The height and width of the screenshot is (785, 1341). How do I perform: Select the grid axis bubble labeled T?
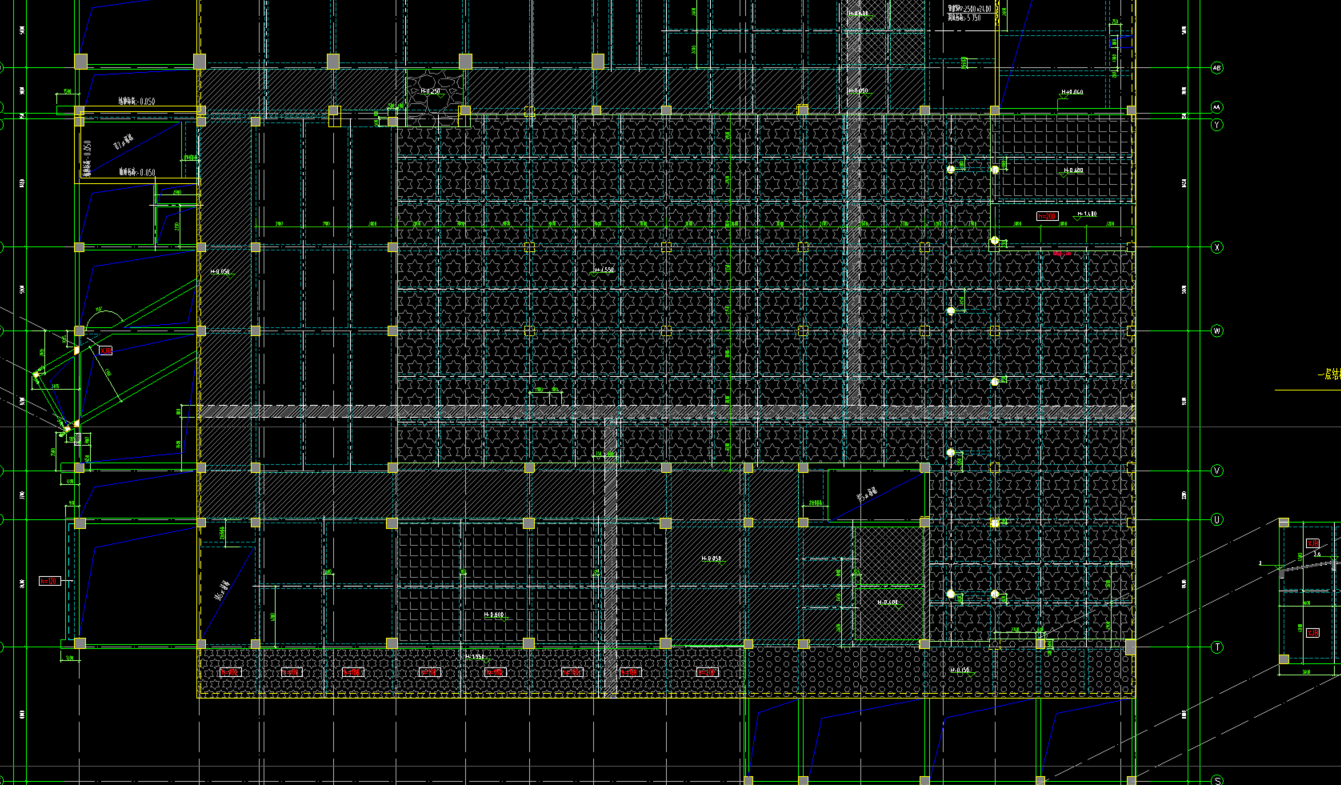tap(1217, 647)
